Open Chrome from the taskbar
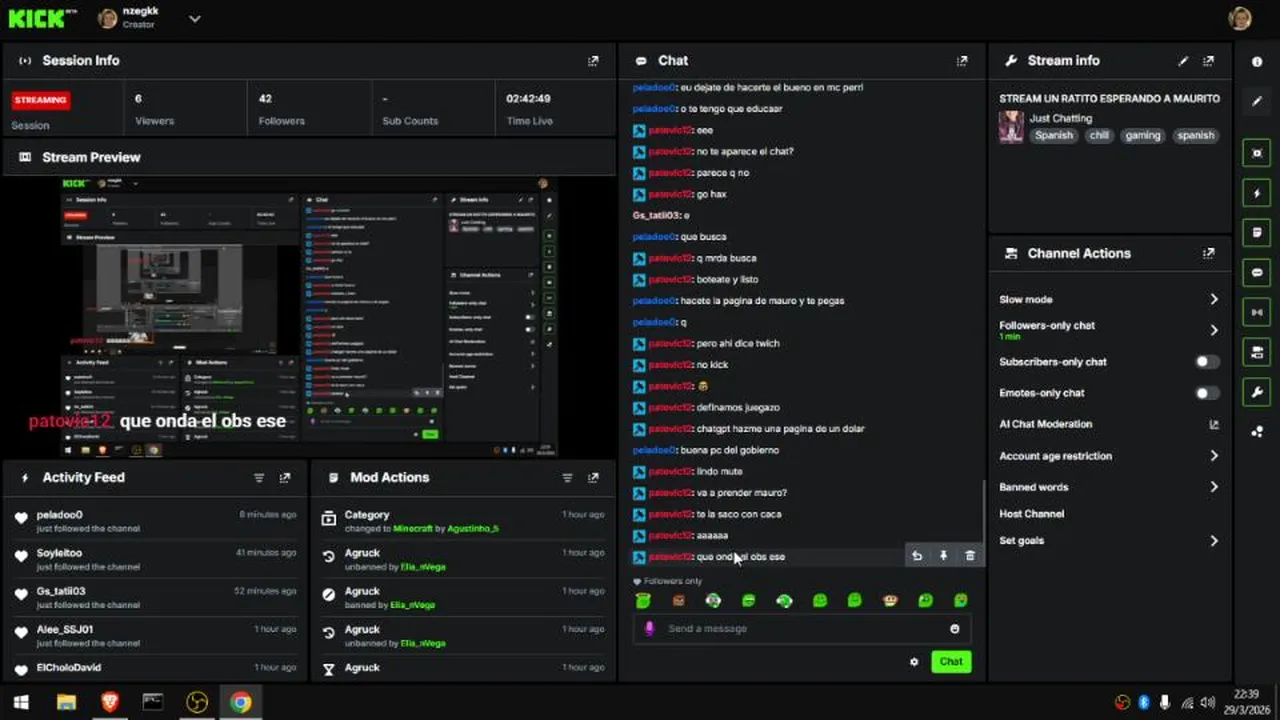 [x=240, y=703]
